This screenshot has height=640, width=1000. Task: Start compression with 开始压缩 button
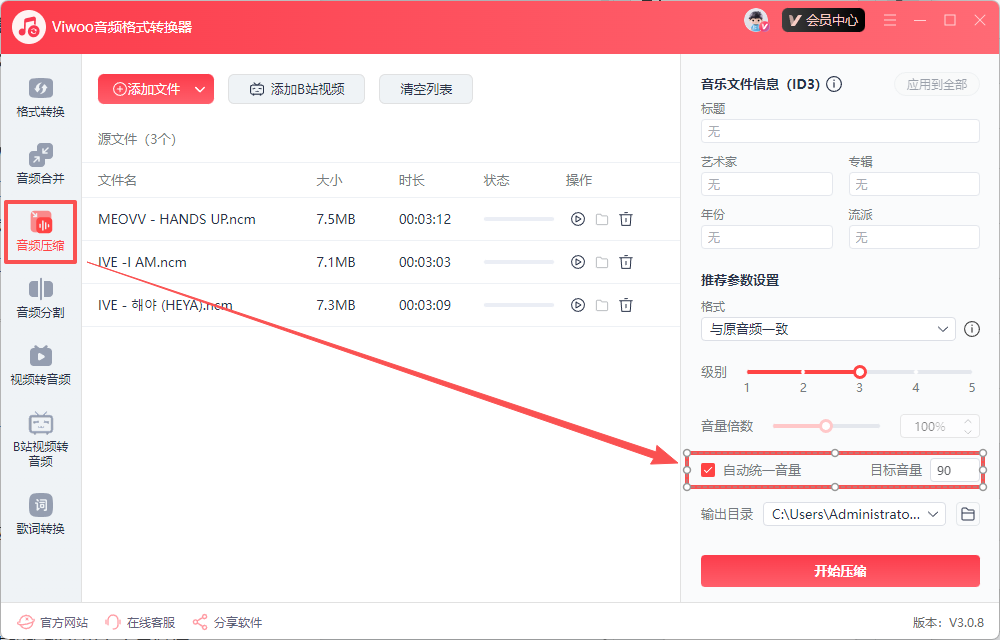coord(840,571)
